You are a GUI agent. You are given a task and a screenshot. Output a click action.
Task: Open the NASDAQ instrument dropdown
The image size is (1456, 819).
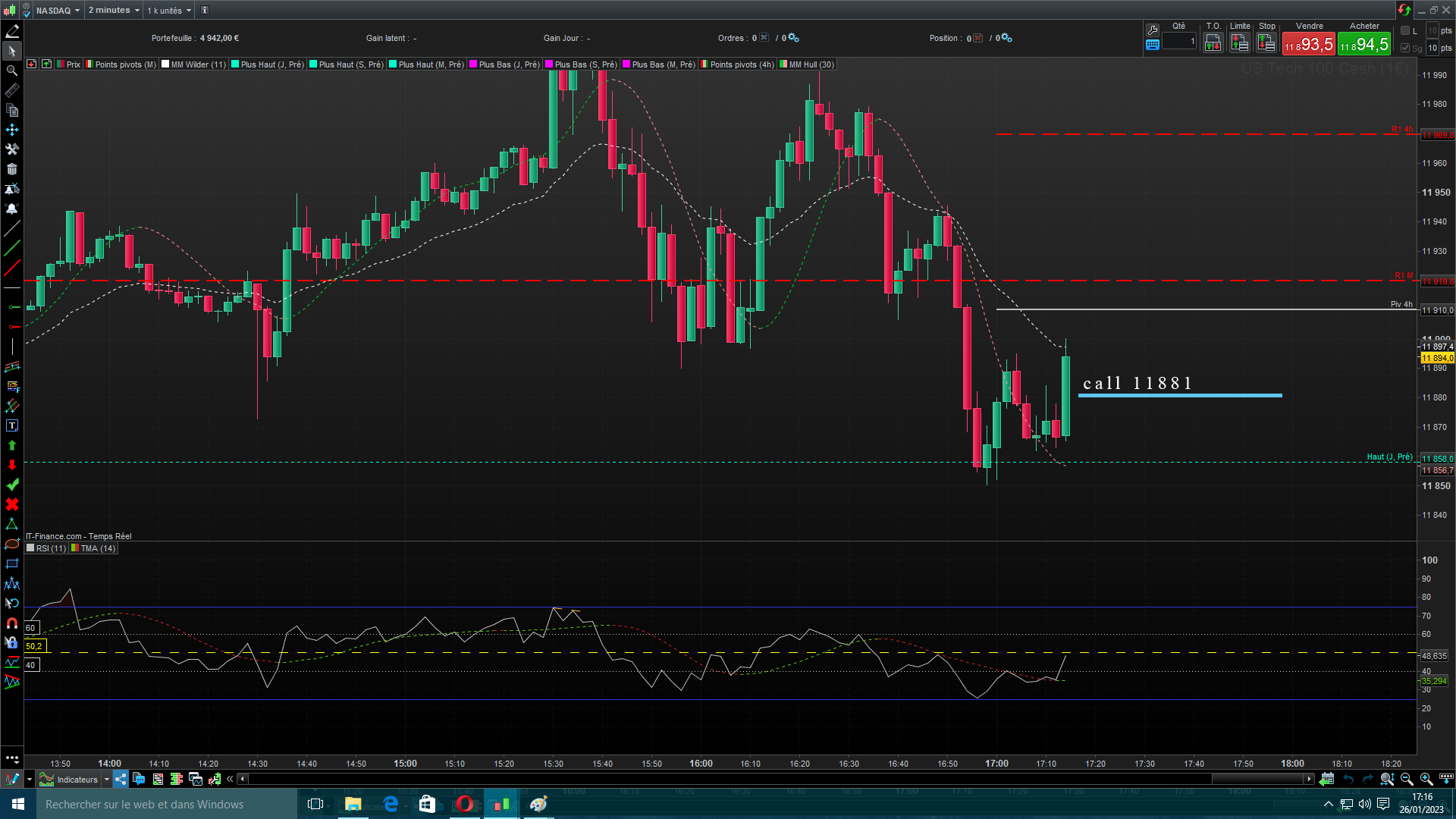58,10
